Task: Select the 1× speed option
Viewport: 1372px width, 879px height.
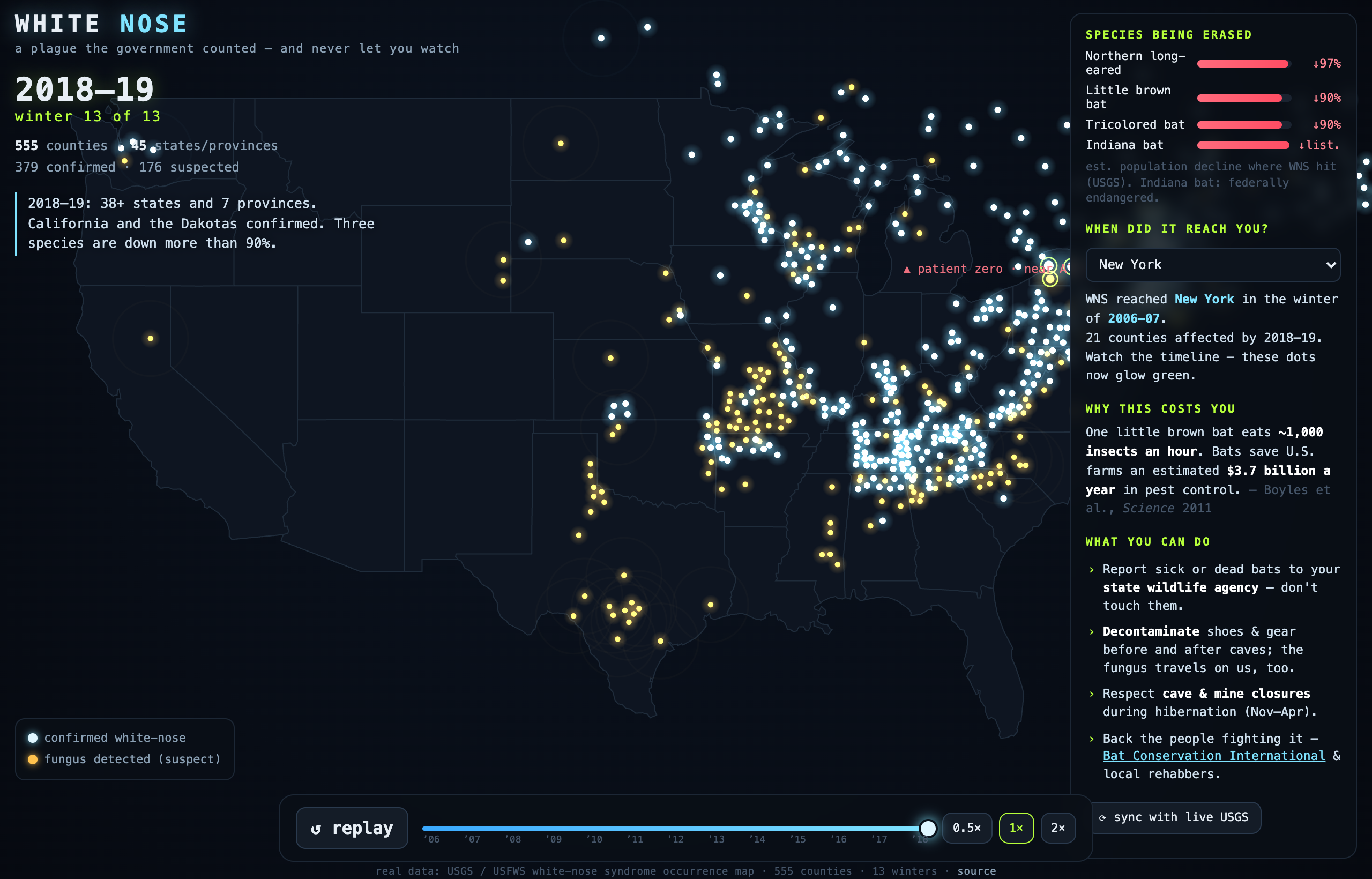Action: click(x=1016, y=828)
